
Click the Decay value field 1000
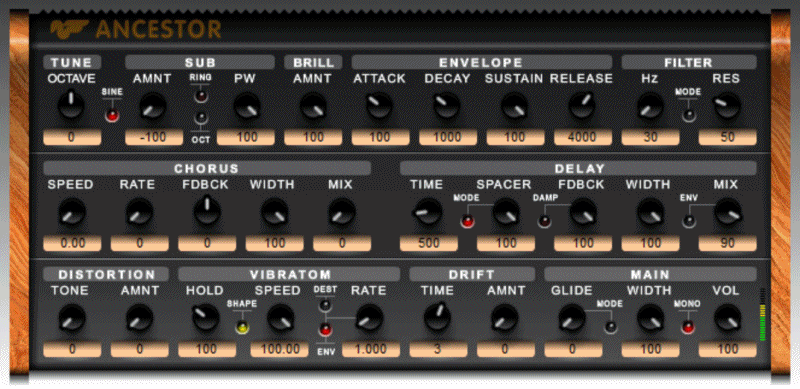[x=448, y=137]
